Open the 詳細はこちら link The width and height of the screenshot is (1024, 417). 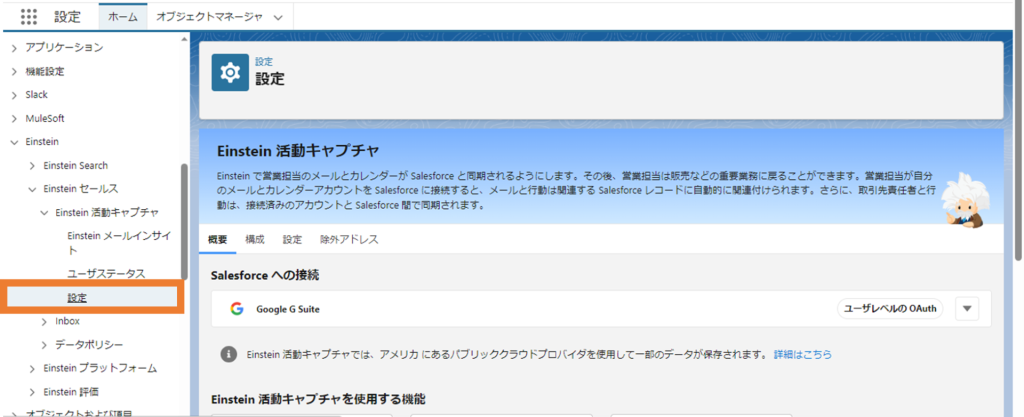[803, 354]
